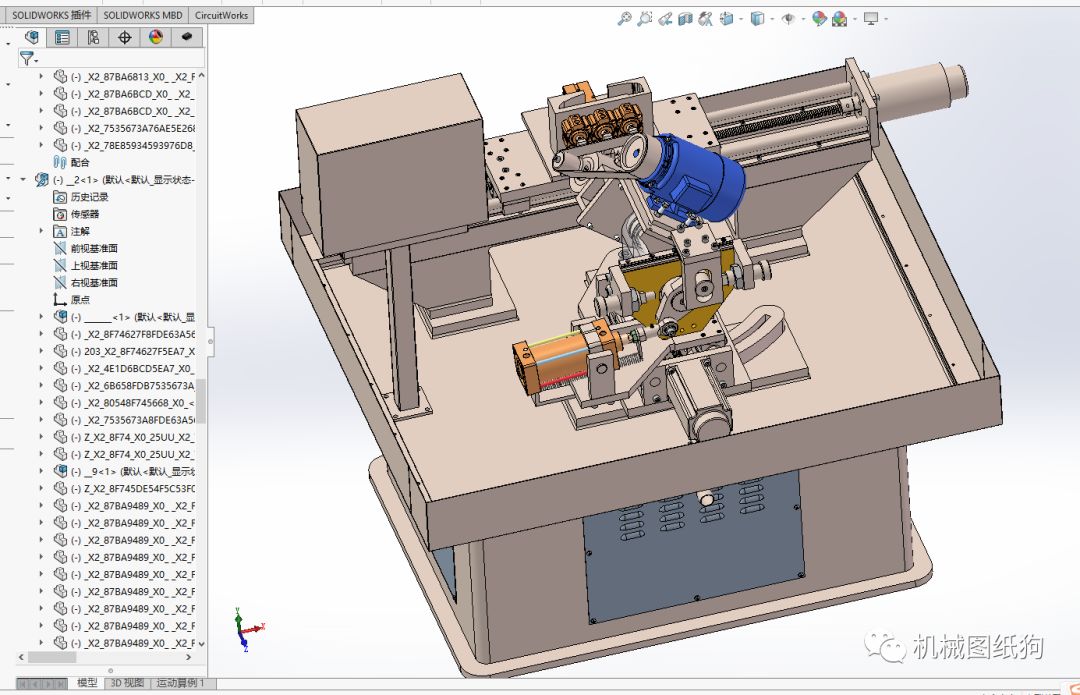Viewport: 1080px width, 695px height.
Task: Select the Zoom to Area tool
Action: (645, 18)
